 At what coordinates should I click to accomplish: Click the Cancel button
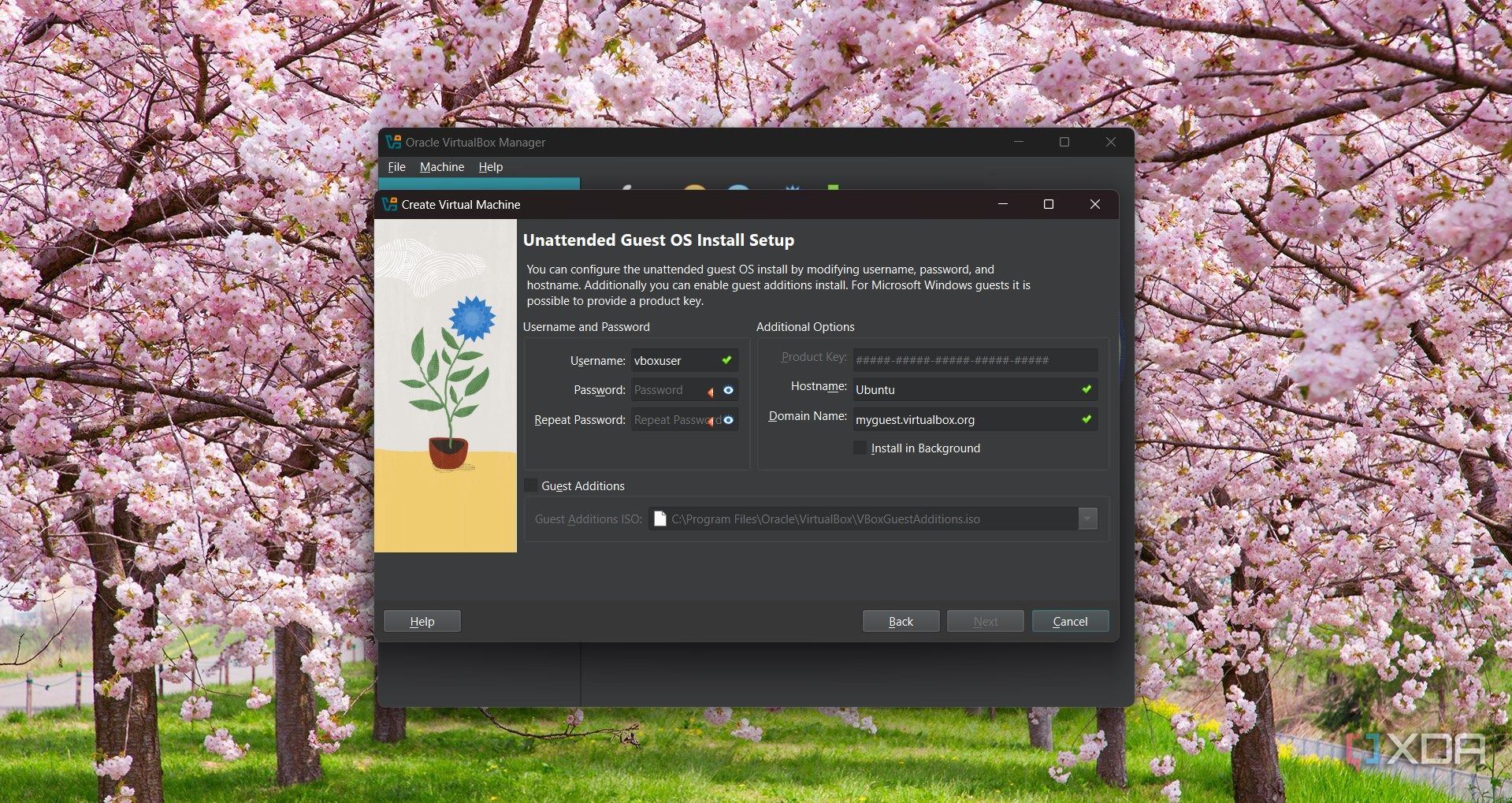coord(1070,621)
